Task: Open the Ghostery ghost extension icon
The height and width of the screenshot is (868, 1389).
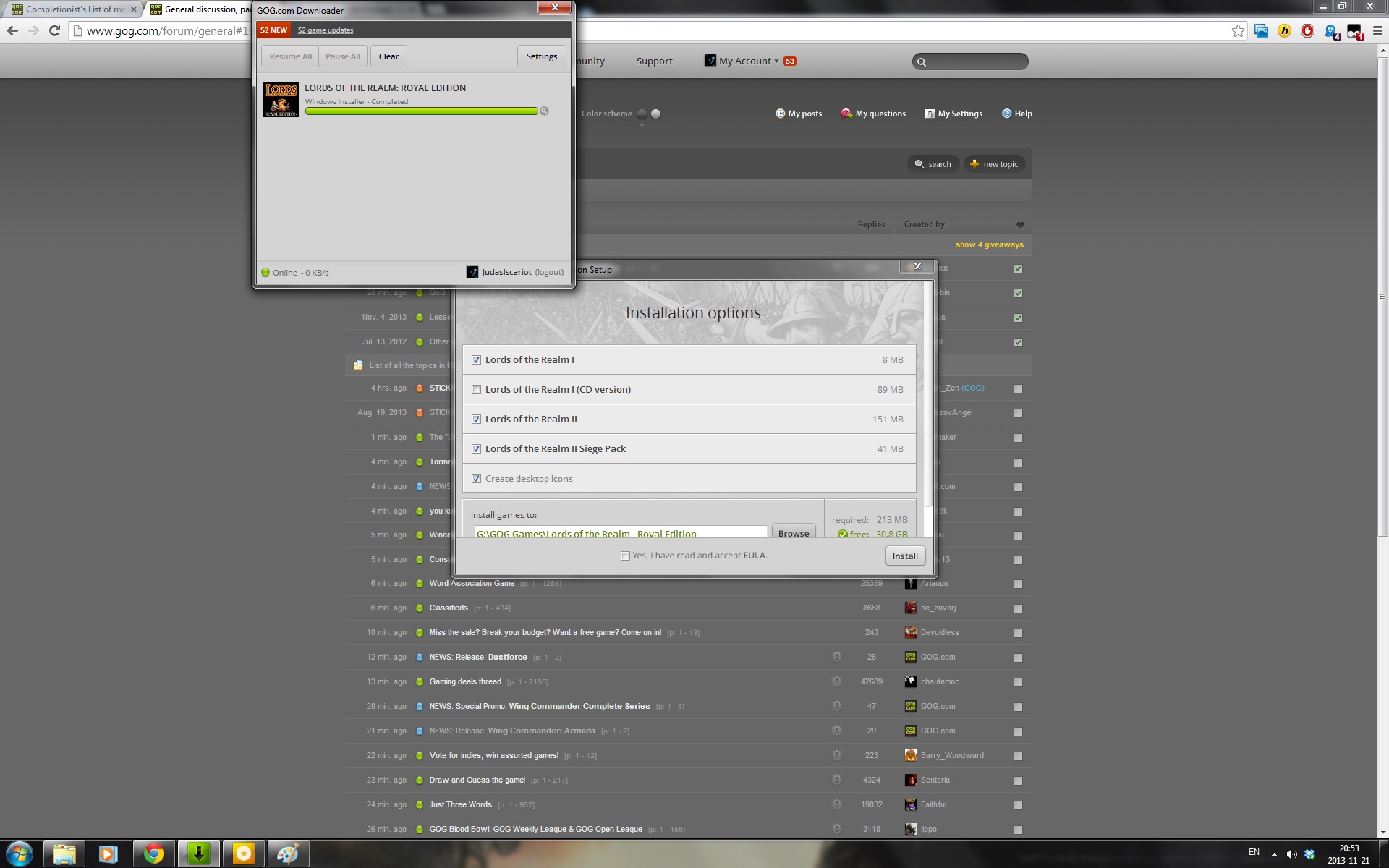Action: click(x=1331, y=32)
